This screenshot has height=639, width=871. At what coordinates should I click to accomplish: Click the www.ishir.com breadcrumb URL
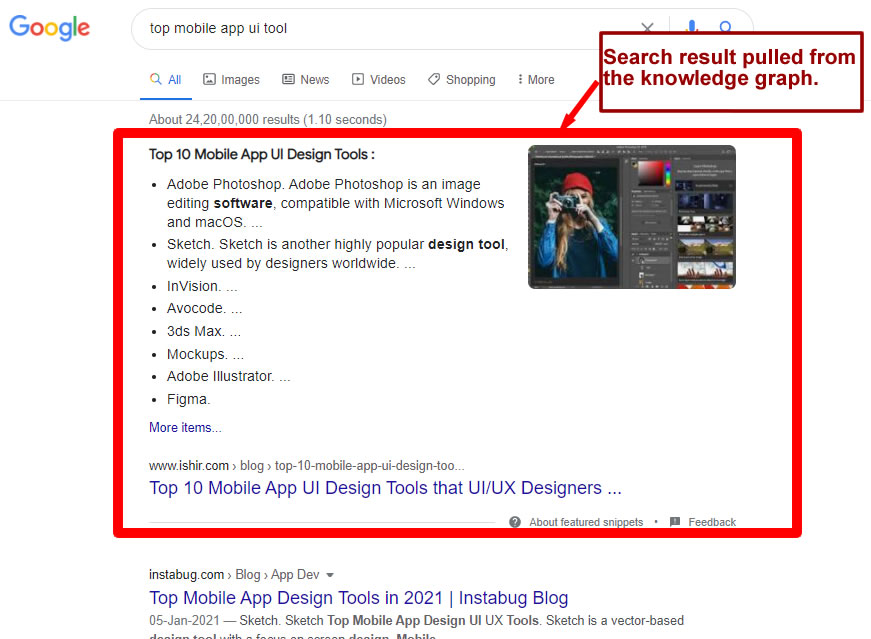click(306, 466)
